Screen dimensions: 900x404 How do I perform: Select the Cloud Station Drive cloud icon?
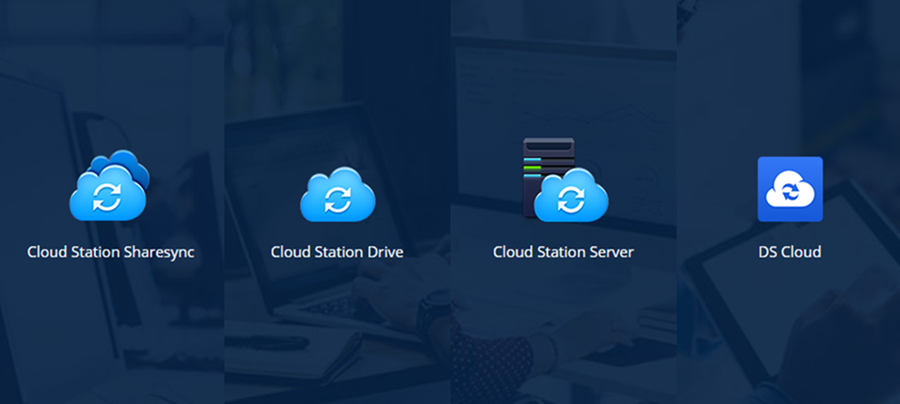[x=338, y=195]
